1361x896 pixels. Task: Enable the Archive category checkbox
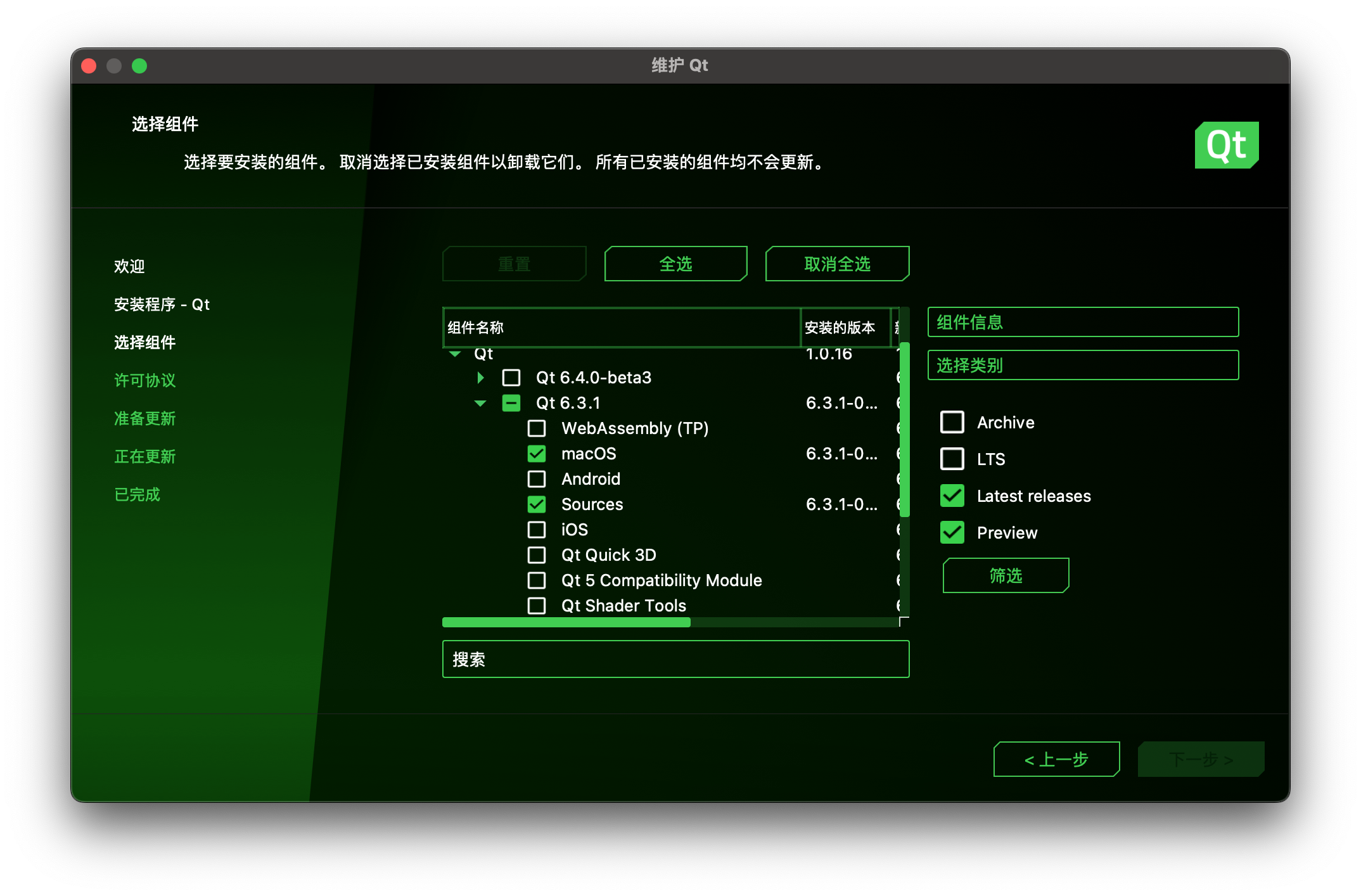pyautogui.click(x=952, y=422)
